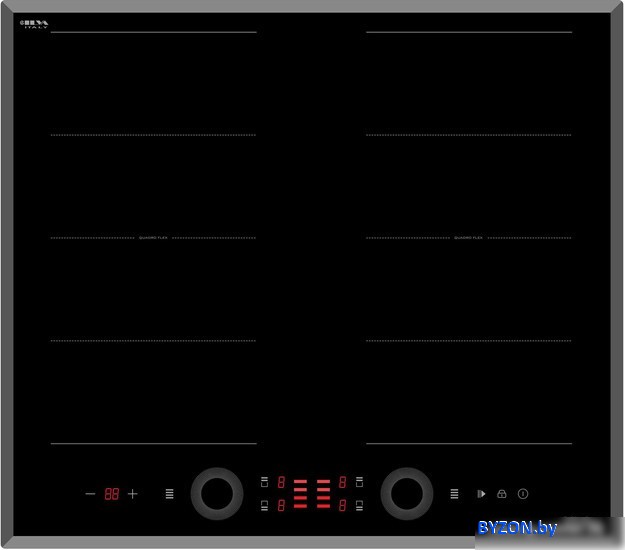Tap the left column of red level bars
Screen dimensions: 625x550
click(x=301, y=494)
